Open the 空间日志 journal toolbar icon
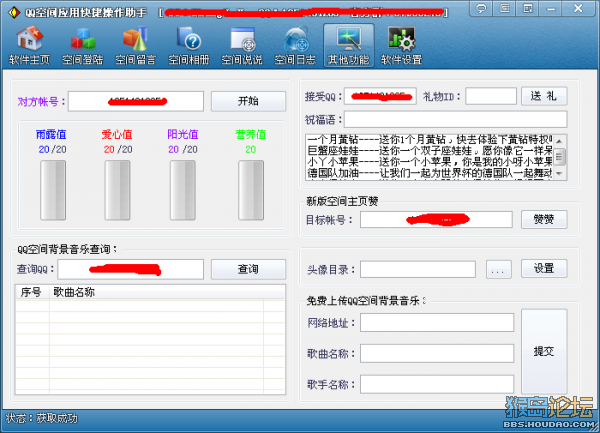Viewport: 600px width, 433px height. click(295, 46)
